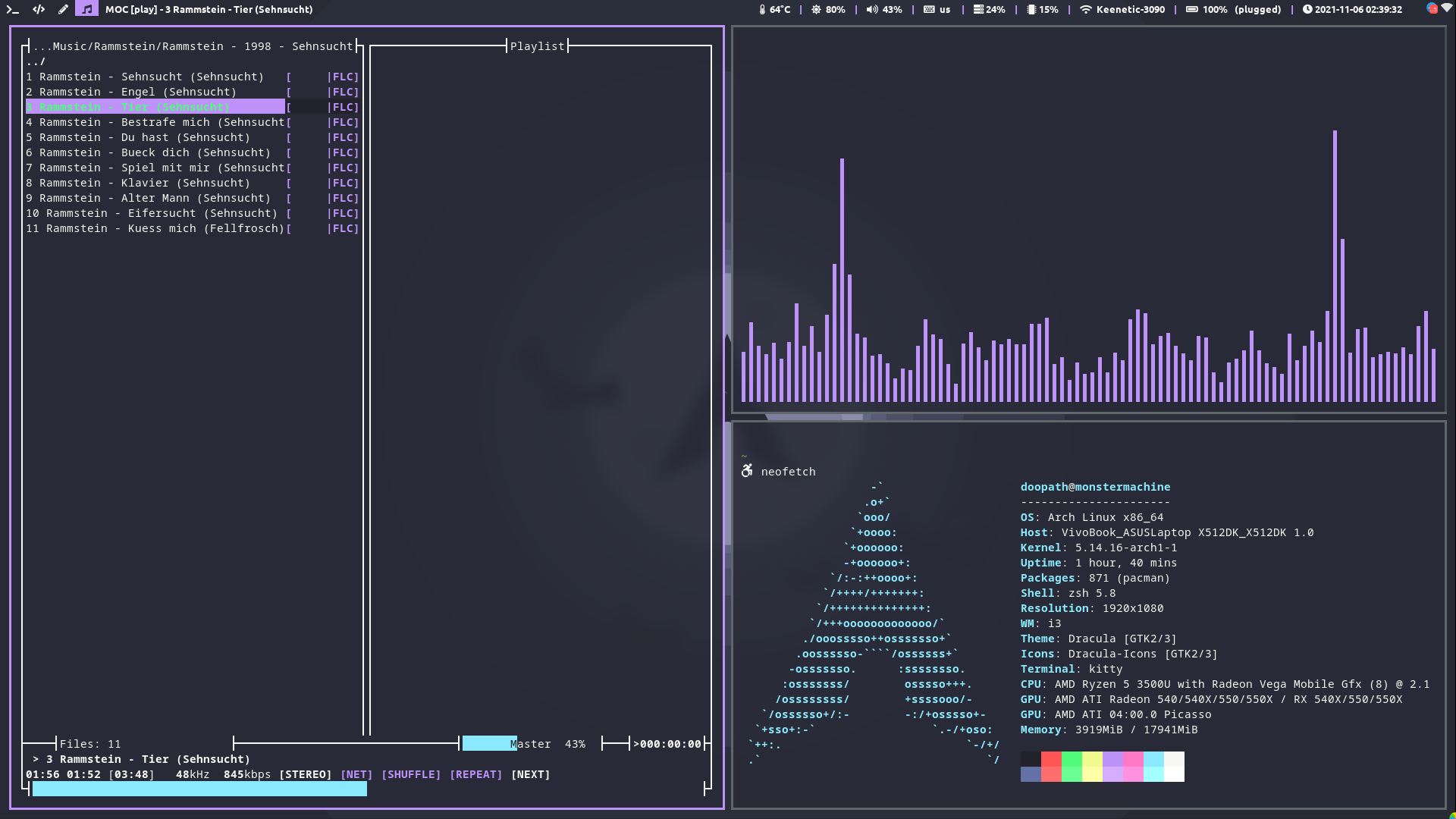Screen dimensions: 1456x819
Task: Select the music note workspace
Action: point(86,9)
